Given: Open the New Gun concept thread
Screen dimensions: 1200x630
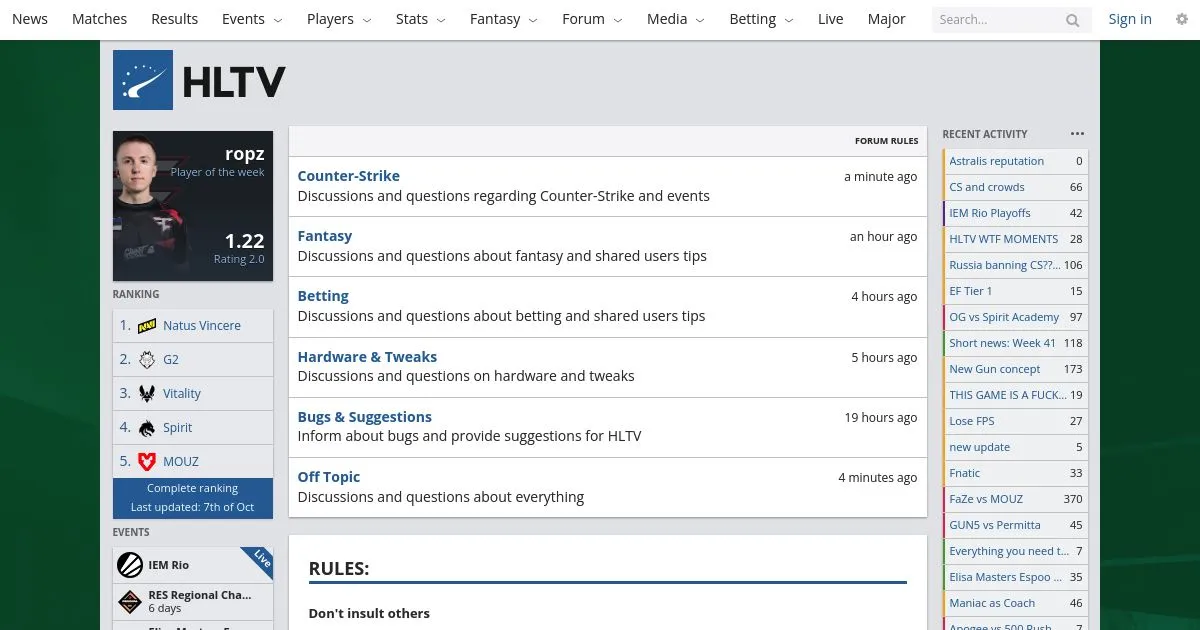Looking at the screenshot, I should coord(1016,369).
